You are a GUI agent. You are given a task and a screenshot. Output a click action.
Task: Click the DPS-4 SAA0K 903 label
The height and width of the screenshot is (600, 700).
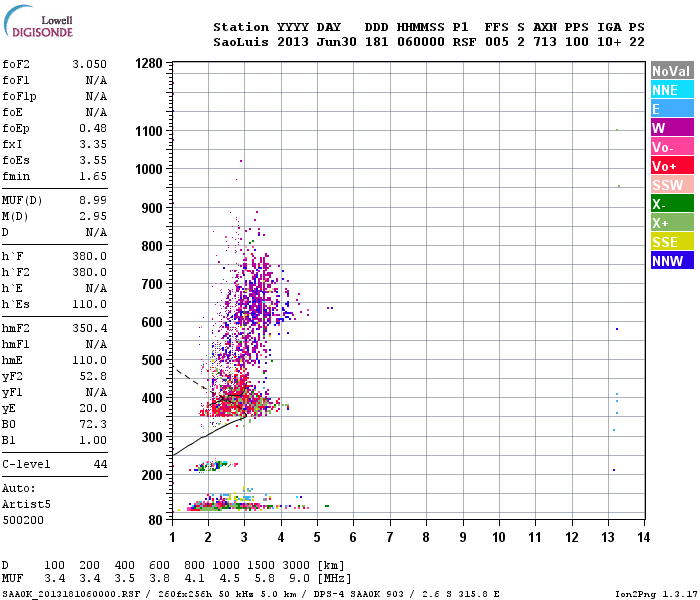pos(358,594)
